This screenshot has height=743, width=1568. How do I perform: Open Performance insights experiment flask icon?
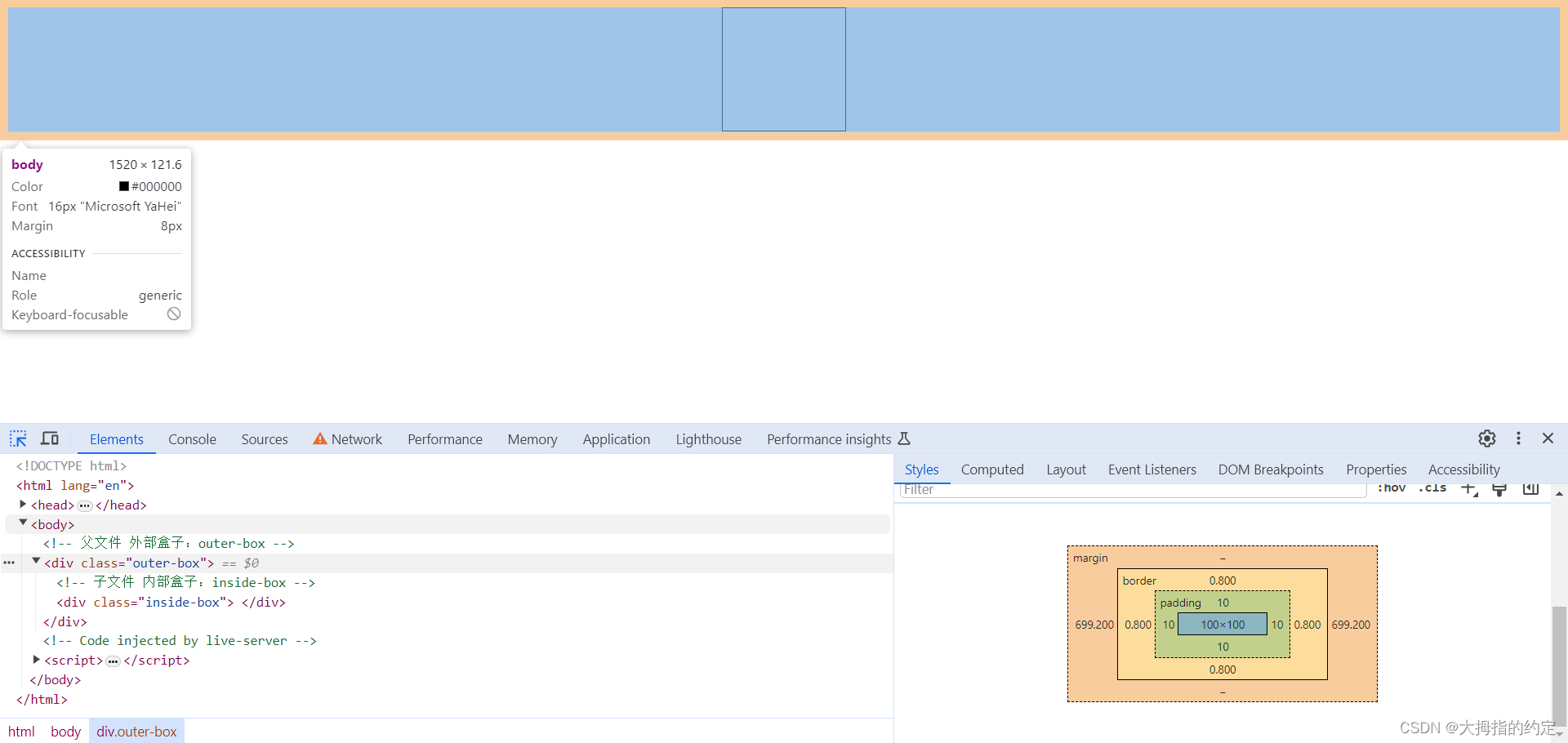905,438
